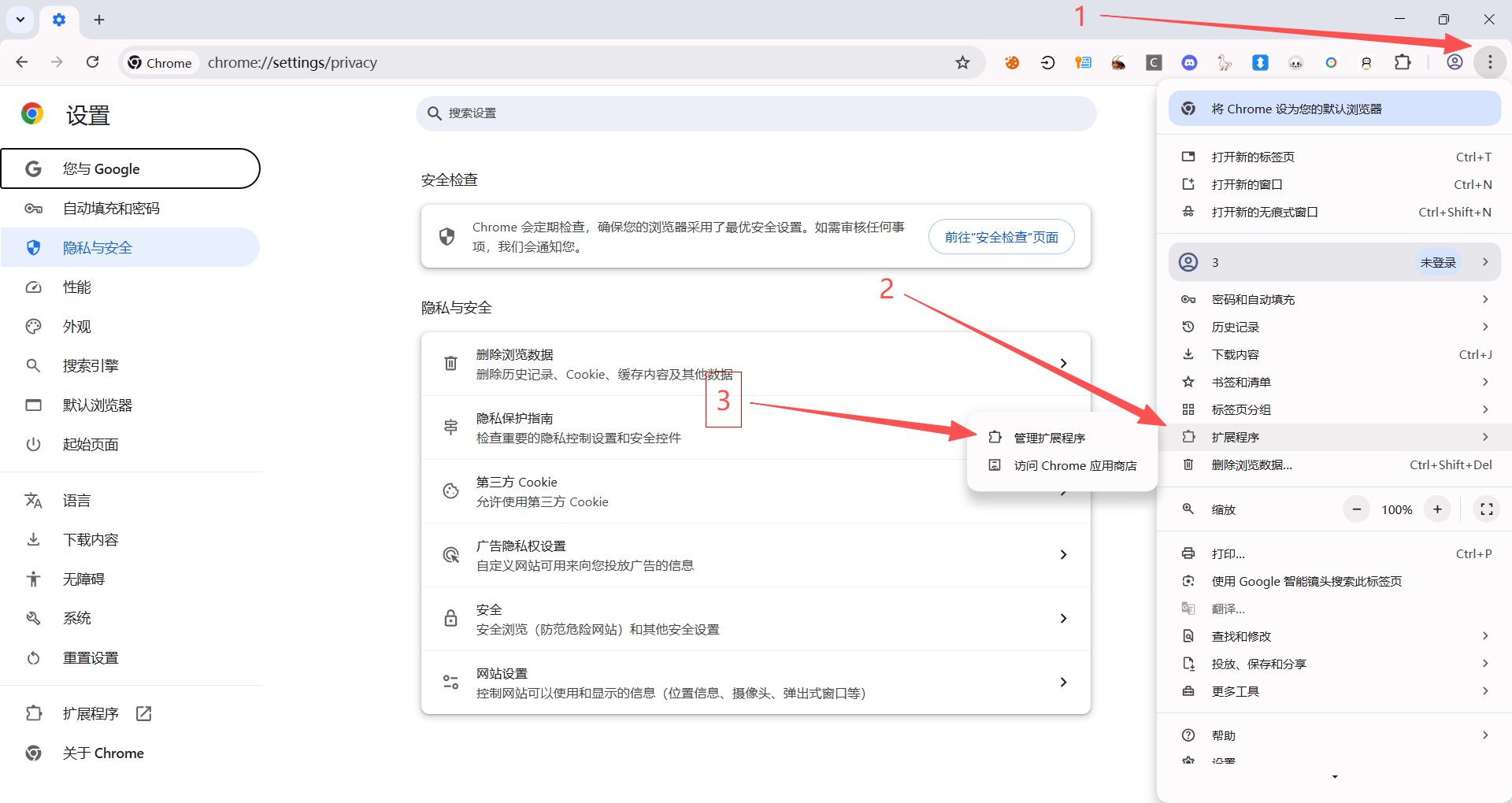This screenshot has height=803, width=1512.
Task: Expand the More tools submenu
Action: tap(1335, 691)
